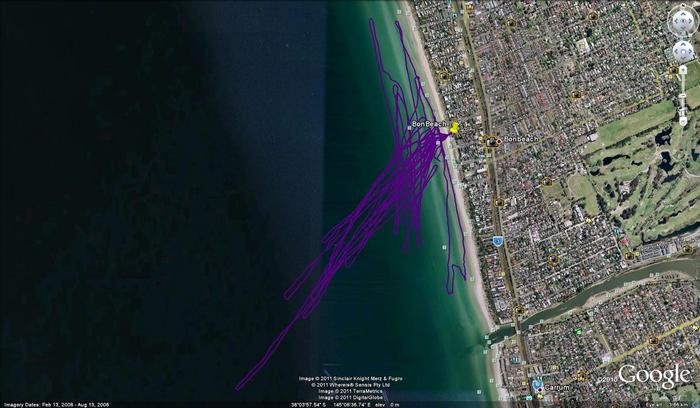This screenshot has height=408, width=700.
Task: Open the Bon Beach train station icon
Action: [492, 142]
